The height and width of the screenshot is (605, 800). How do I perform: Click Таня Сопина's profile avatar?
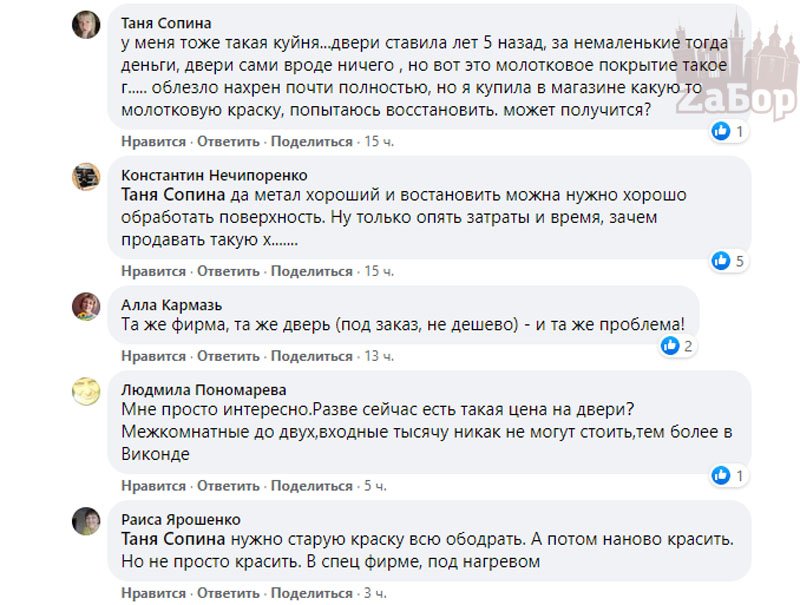86,25
